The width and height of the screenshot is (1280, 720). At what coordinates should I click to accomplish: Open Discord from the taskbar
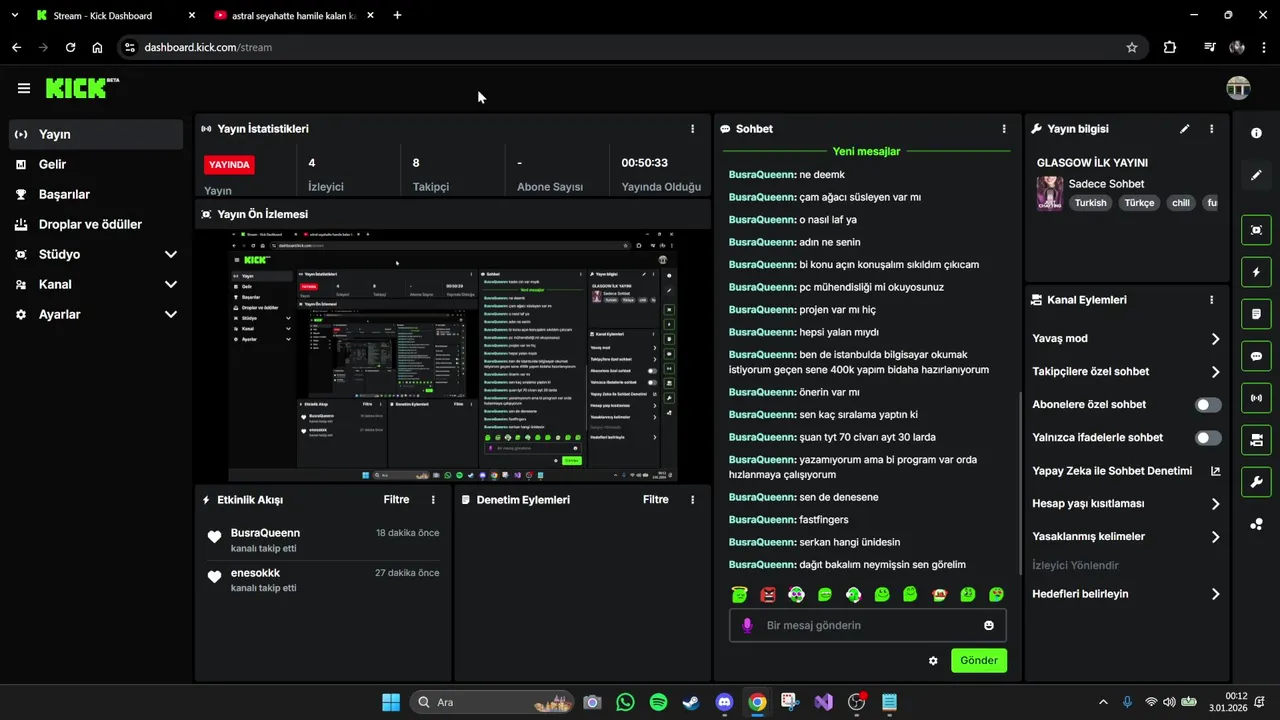(x=725, y=703)
